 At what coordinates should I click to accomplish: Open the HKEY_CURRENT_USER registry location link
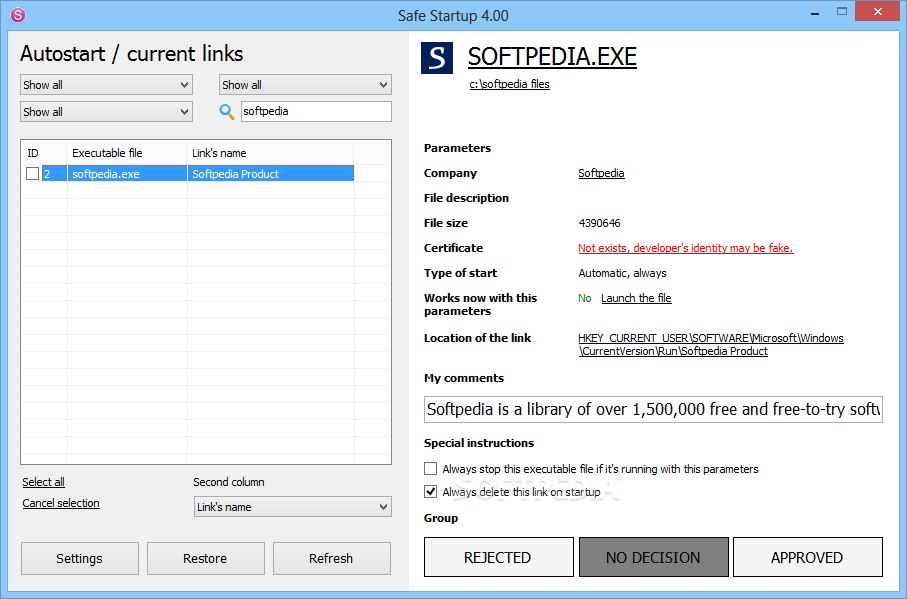pos(711,344)
